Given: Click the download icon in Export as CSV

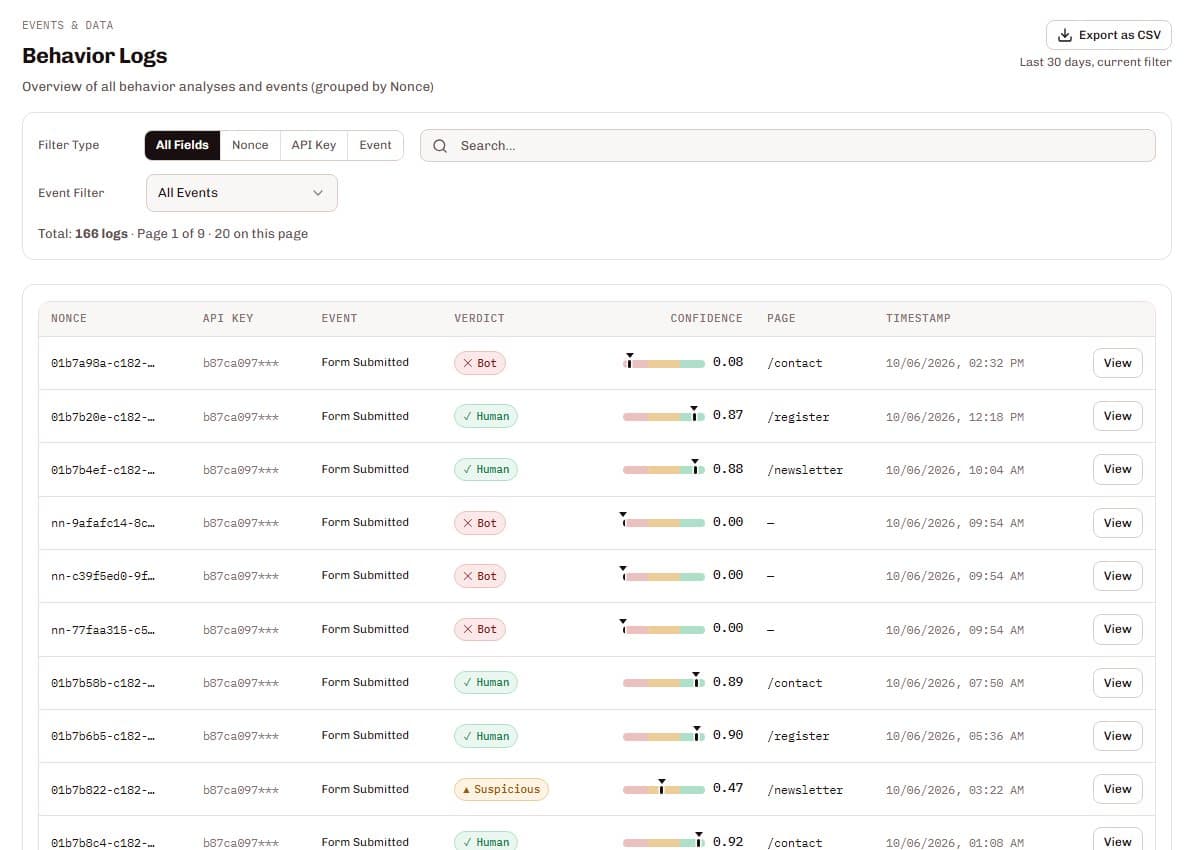Looking at the screenshot, I should pyautogui.click(x=1065, y=35).
